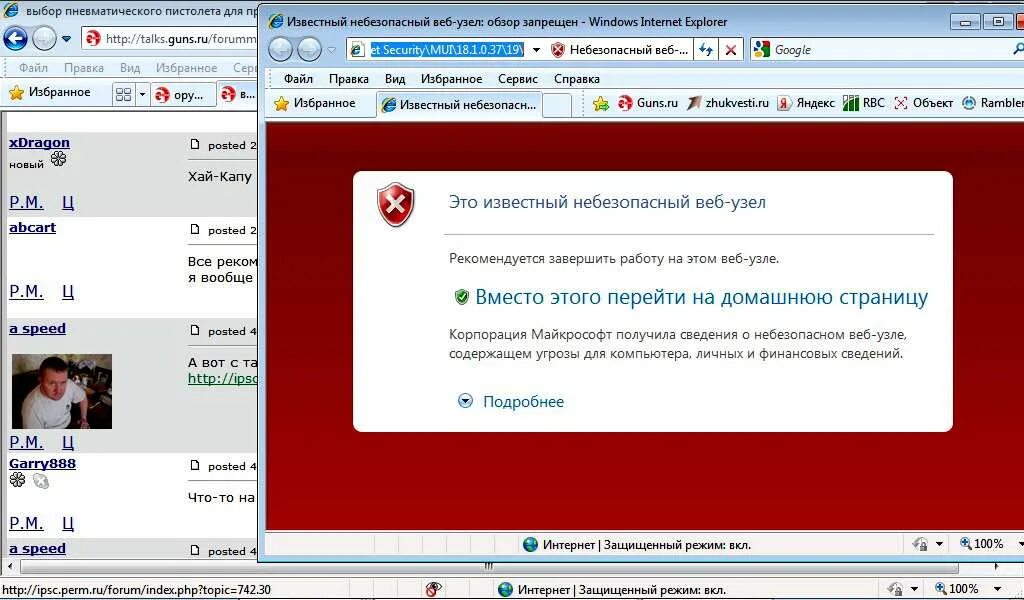This screenshot has height=600, width=1024.
Task: Open the Вид menu in the front window
Action: [x=394, y=79]
